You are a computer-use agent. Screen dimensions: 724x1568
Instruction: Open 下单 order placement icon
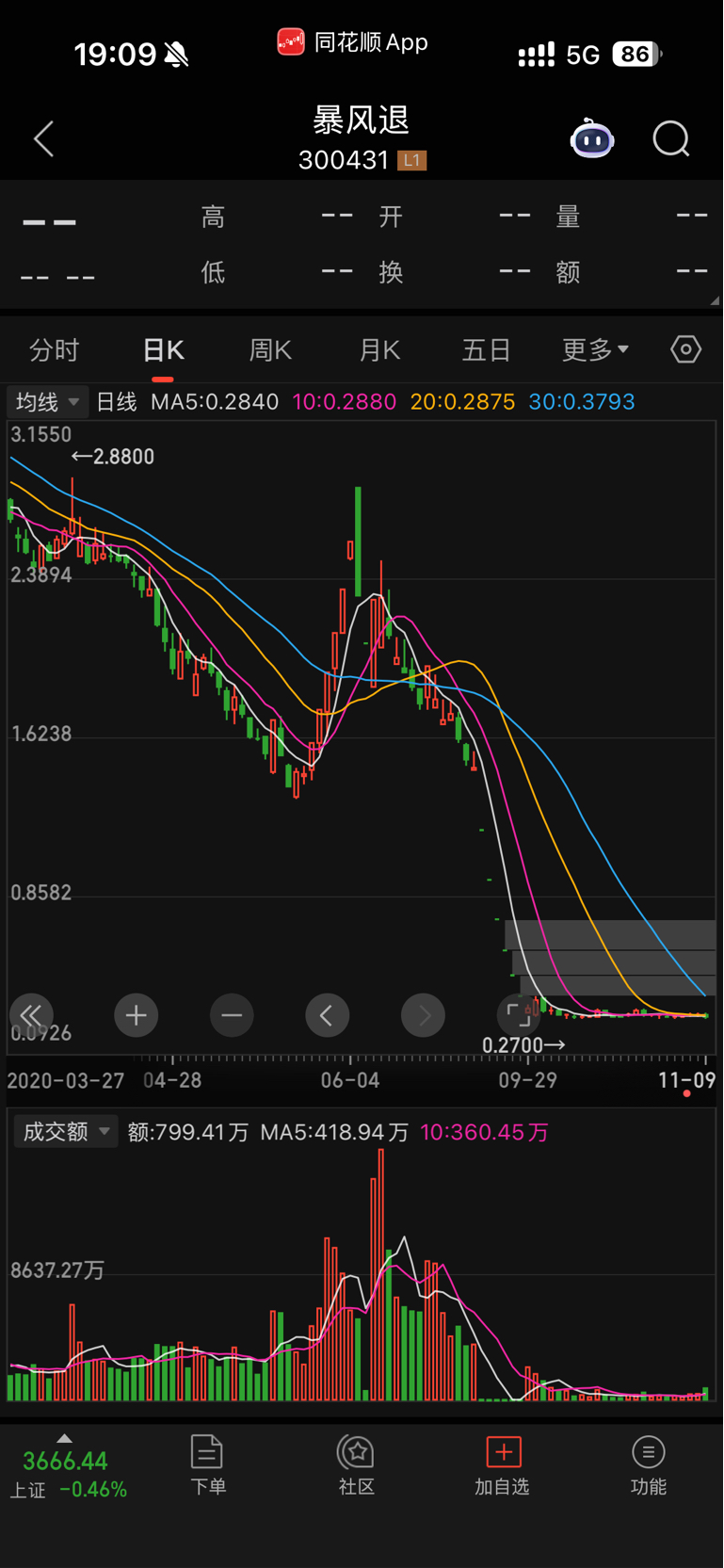(207, 1451)
